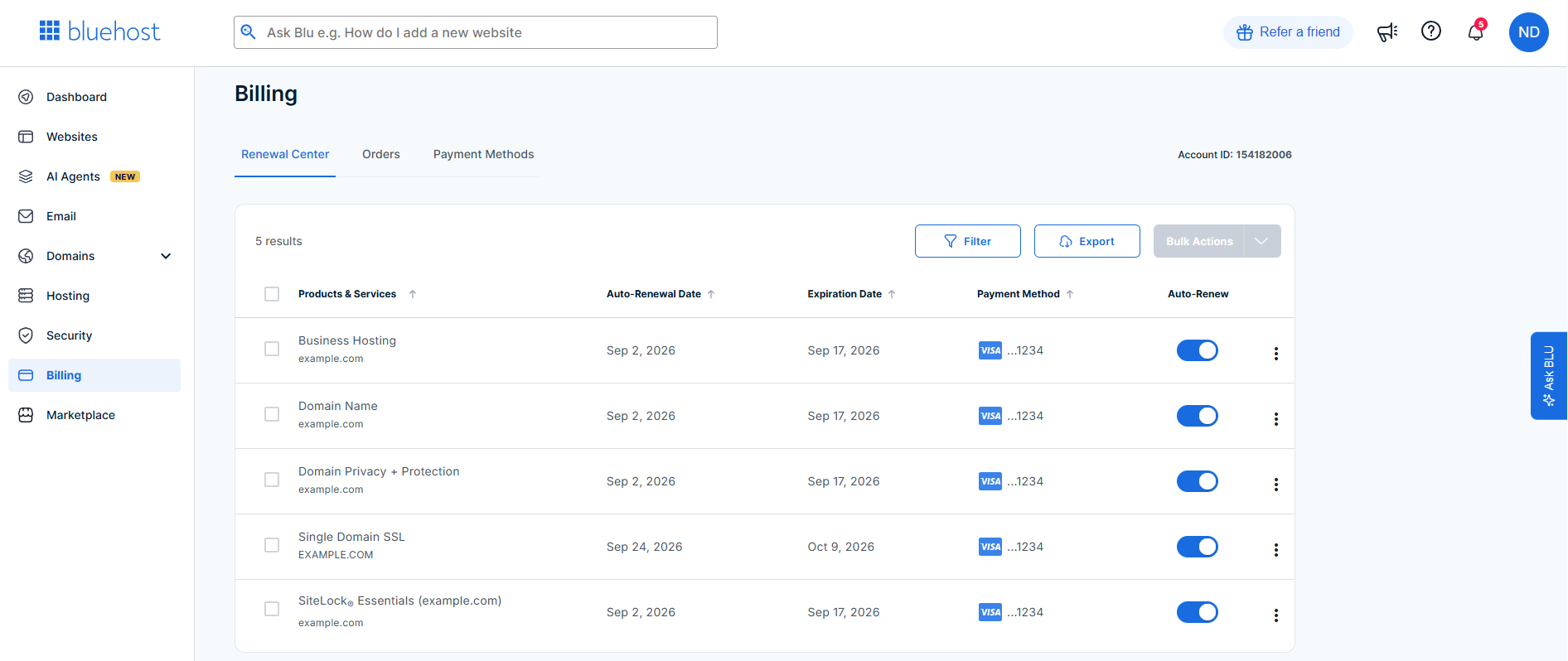The width and height of the screenshot is (1568, 661).
Task: Toggle auto-renew for Domain Privacy + Protection
Action: point(1198,481)
